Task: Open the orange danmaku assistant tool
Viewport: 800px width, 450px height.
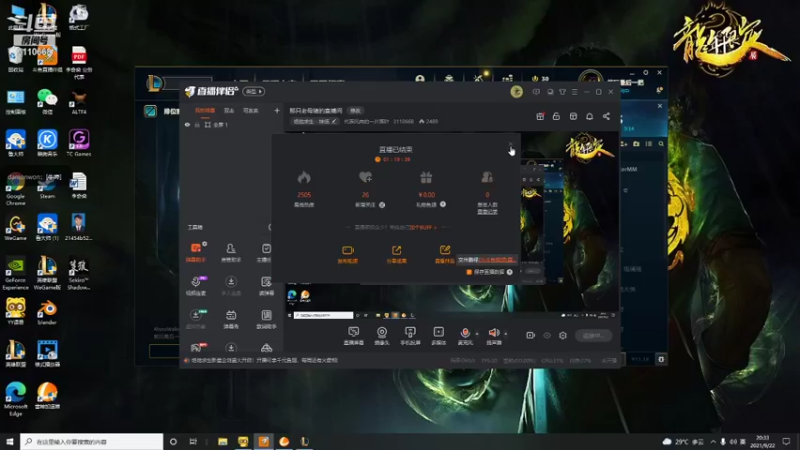Action: click(x=196, y=248)
